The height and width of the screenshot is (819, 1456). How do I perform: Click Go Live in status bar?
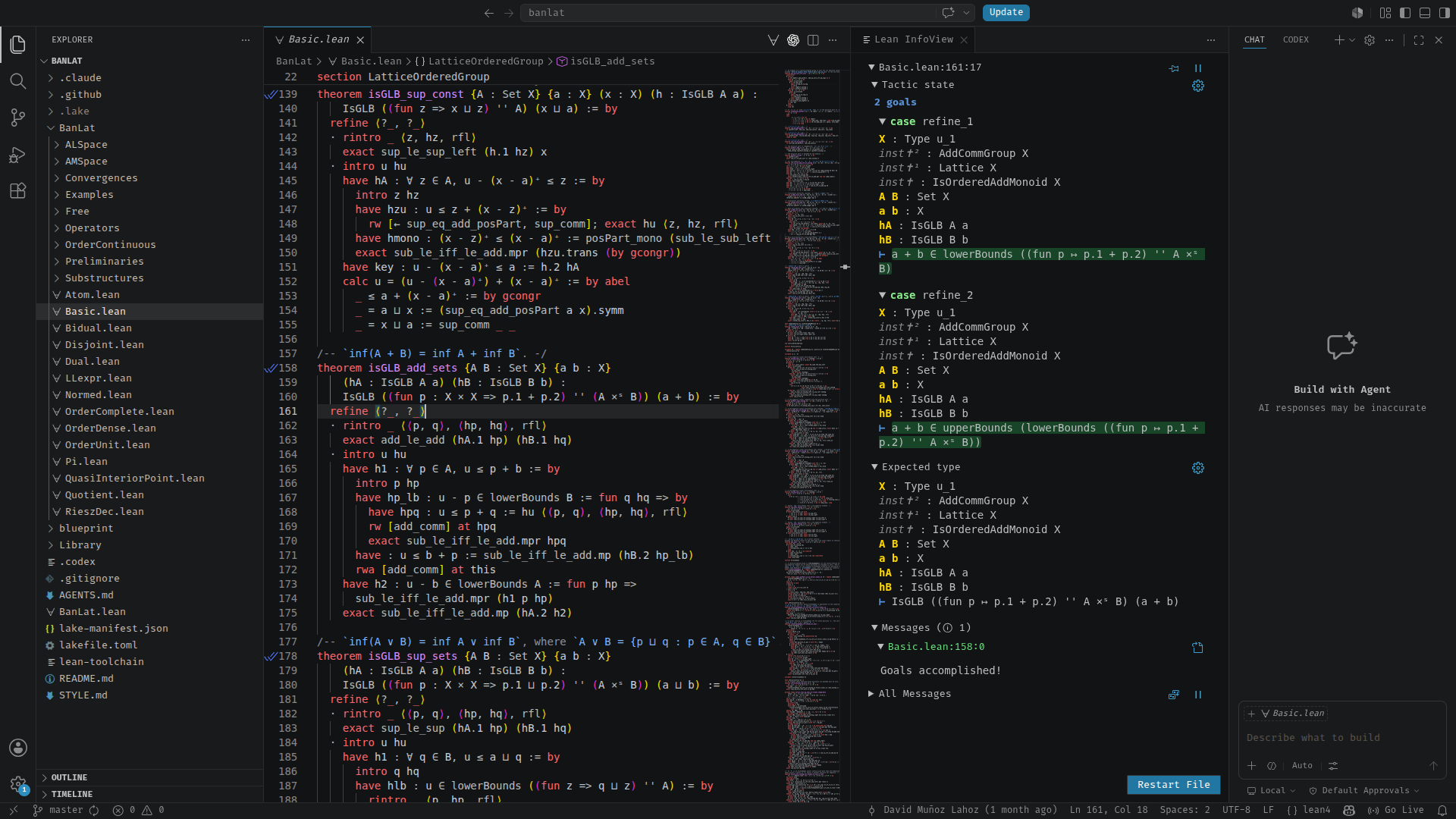[x=1395, y=810]
